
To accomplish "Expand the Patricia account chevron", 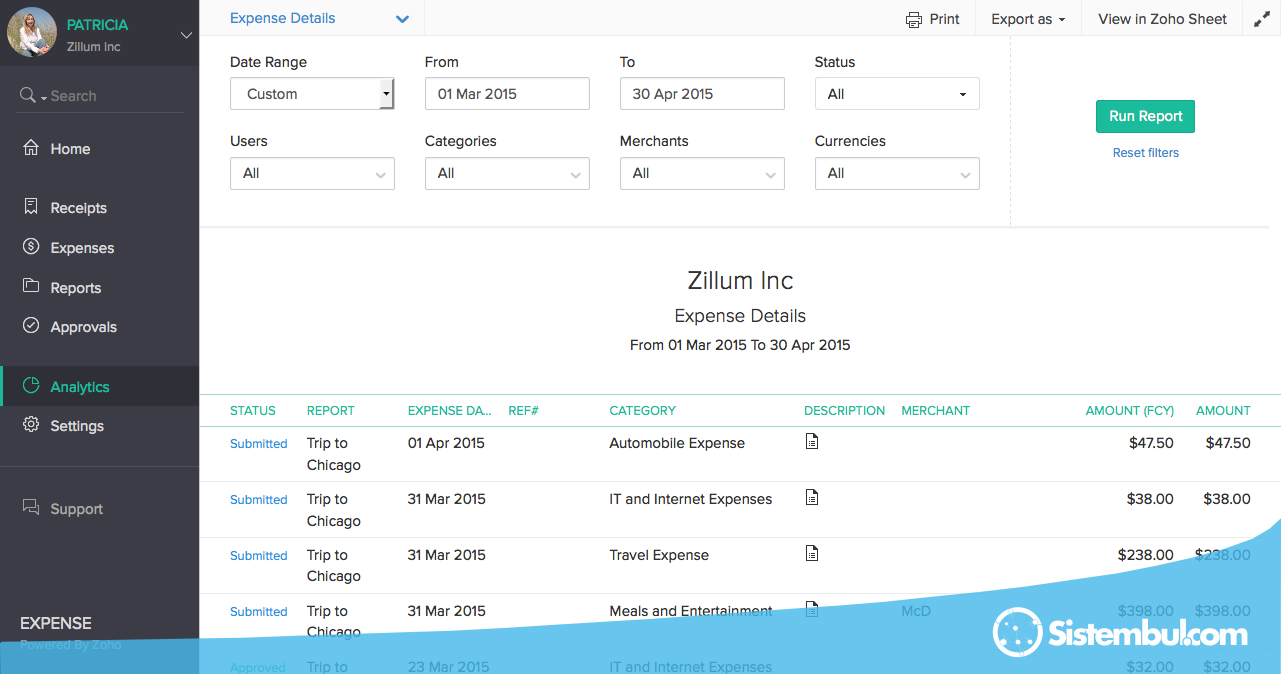I will pyautogui.click(x=186, y=35).
